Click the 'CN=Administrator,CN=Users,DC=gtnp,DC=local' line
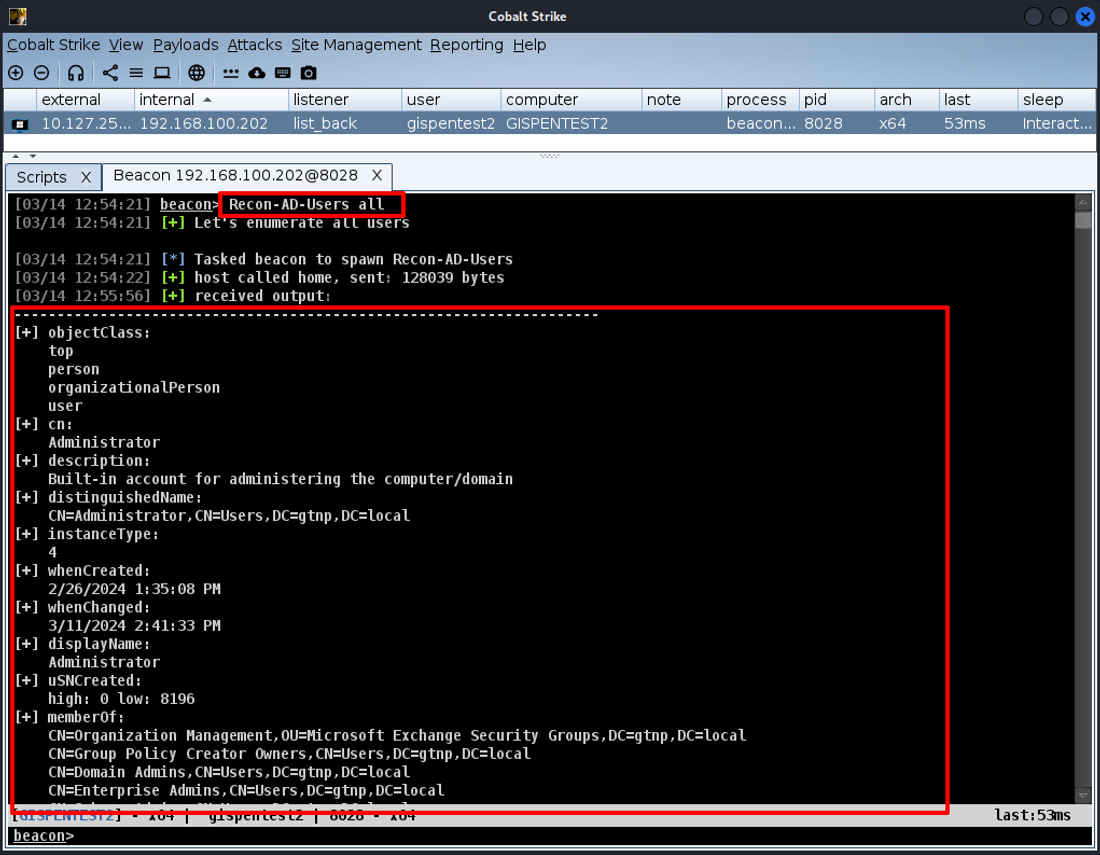1100x855 pixels. tap(229, 516)
